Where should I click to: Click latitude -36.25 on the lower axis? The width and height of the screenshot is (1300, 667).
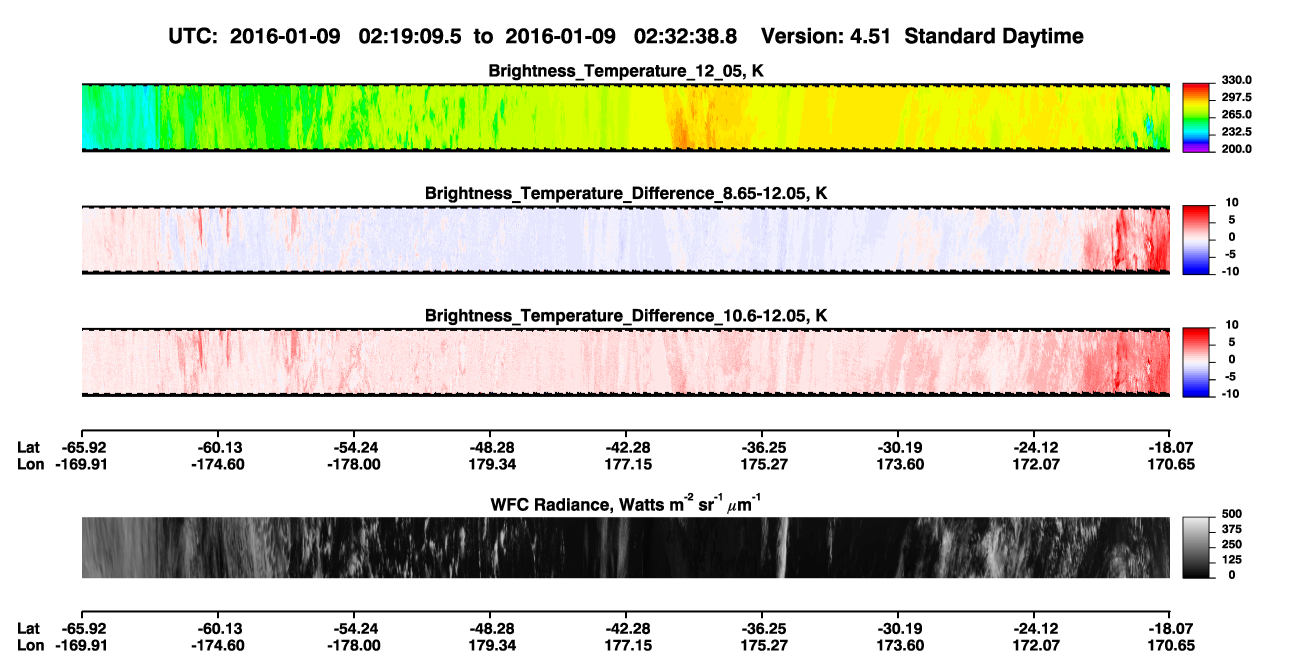762,629
